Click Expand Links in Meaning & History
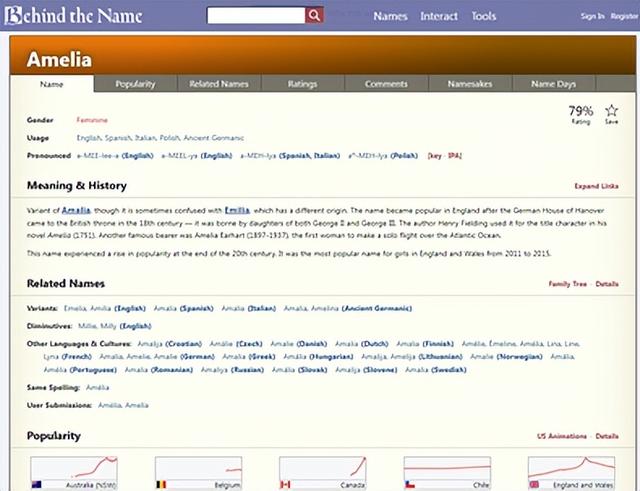Viewport: 640px width, 491px height. (x=596, y=186)
